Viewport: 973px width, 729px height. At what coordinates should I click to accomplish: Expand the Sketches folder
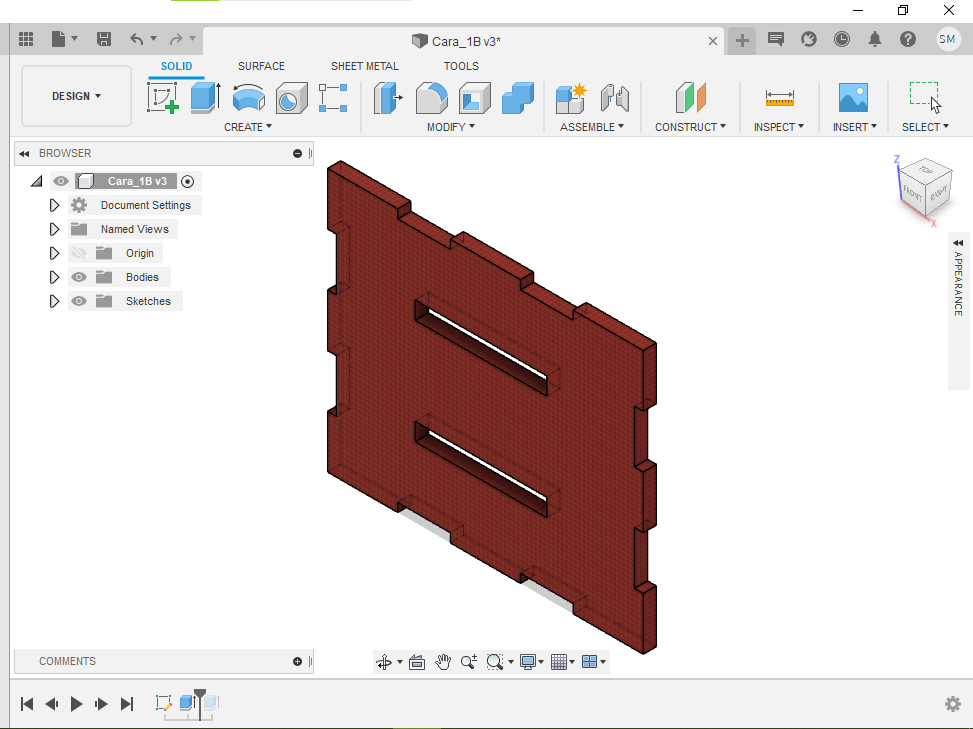tap(54, 302)
